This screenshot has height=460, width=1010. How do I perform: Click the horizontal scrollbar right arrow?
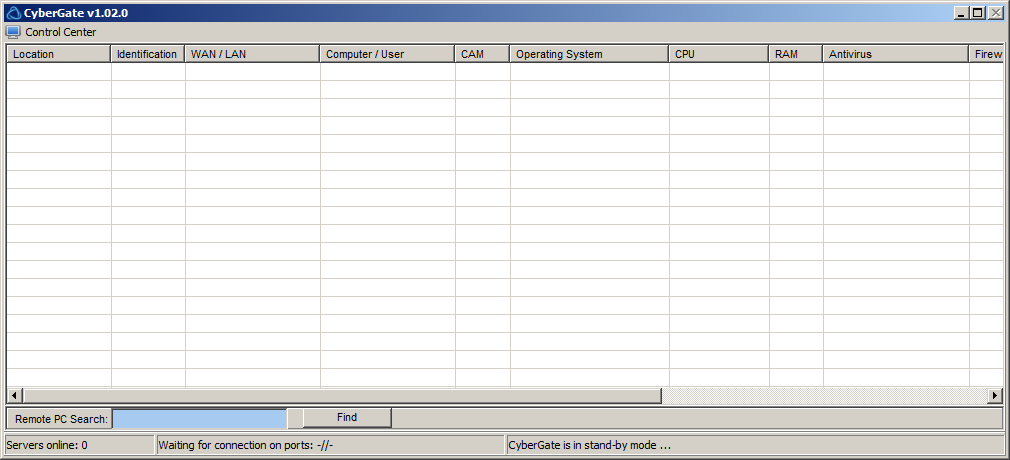point(994,396)
